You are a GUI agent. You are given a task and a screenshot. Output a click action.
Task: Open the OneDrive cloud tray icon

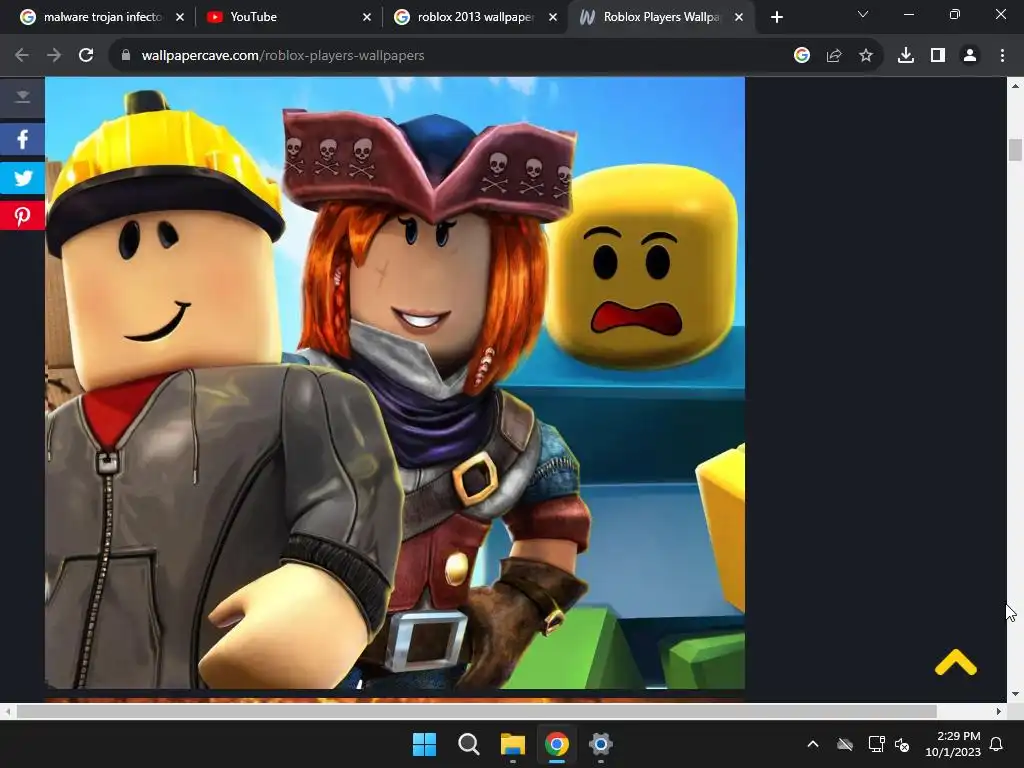coord(845,744)
